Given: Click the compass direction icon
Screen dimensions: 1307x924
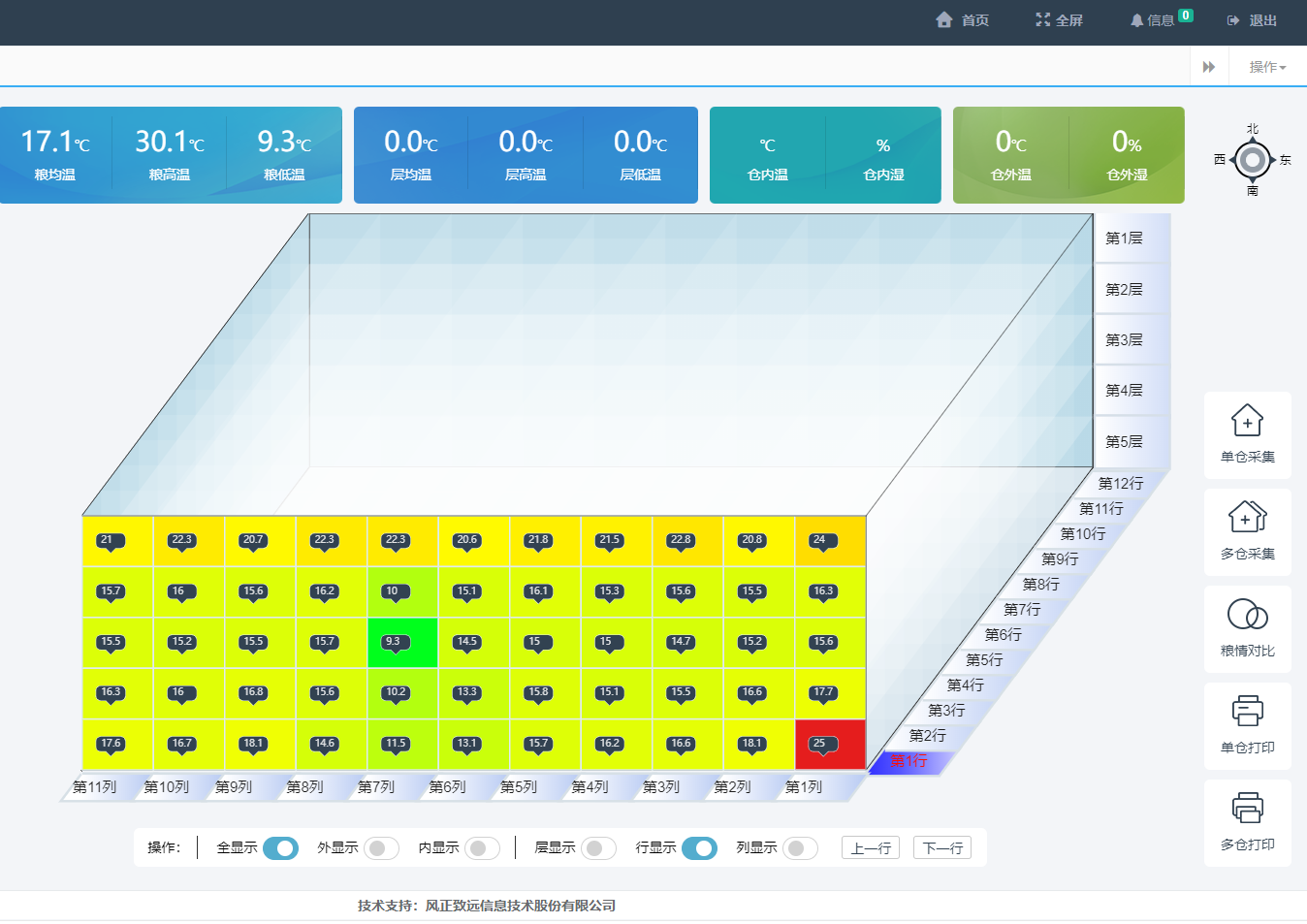Looking at the screenshot, I should click(x=1252, y=160).
